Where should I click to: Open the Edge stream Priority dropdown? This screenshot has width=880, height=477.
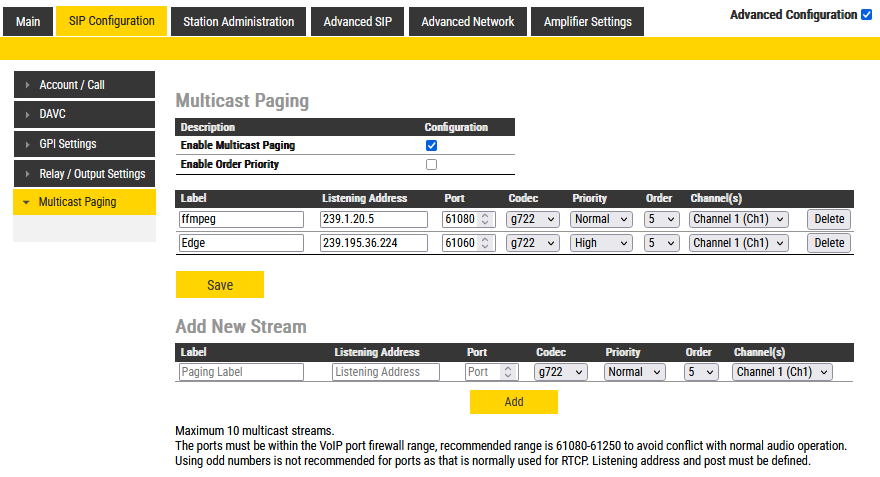point(601,243)
